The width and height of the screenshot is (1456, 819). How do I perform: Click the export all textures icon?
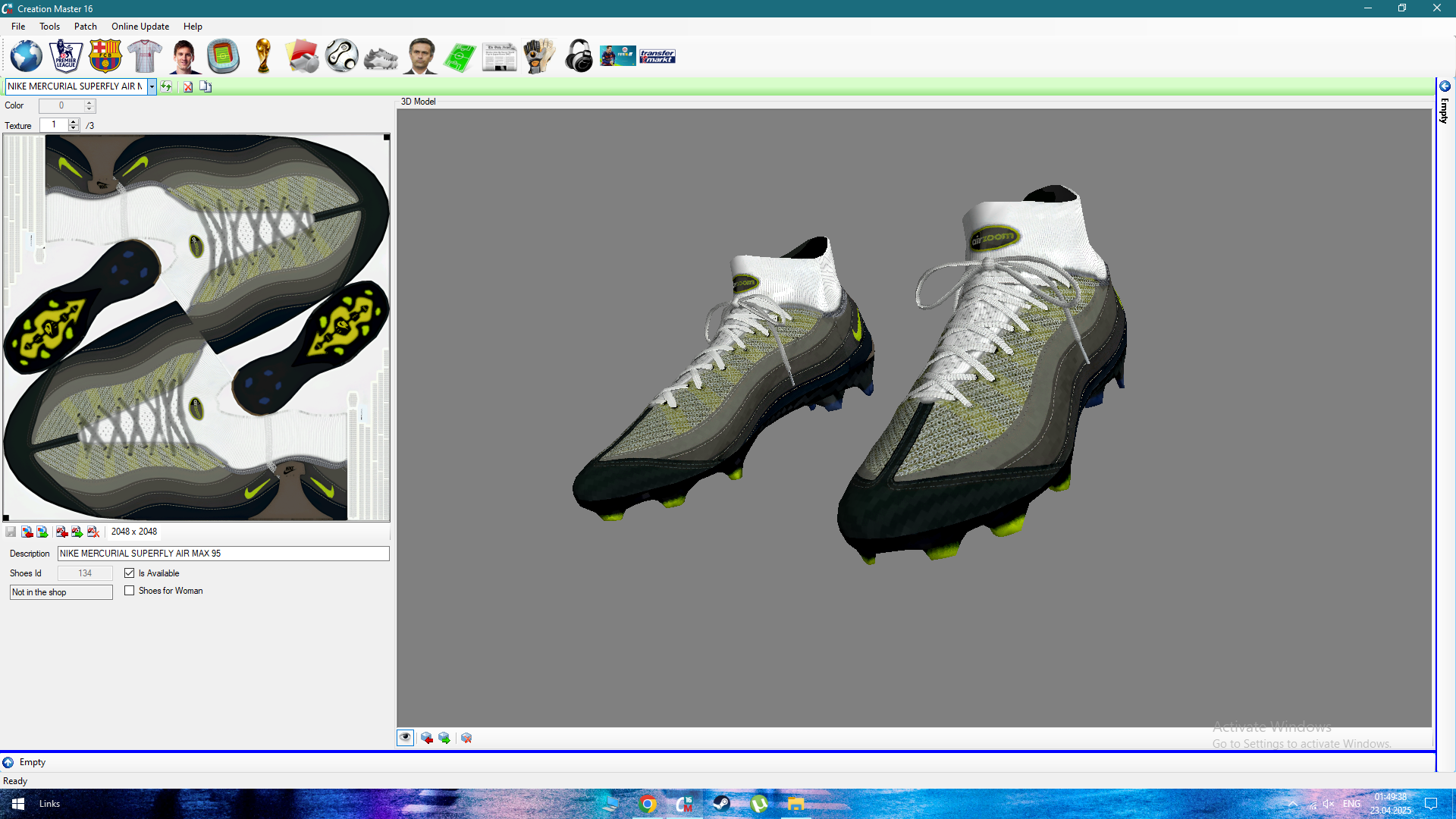tap(77, 532)
